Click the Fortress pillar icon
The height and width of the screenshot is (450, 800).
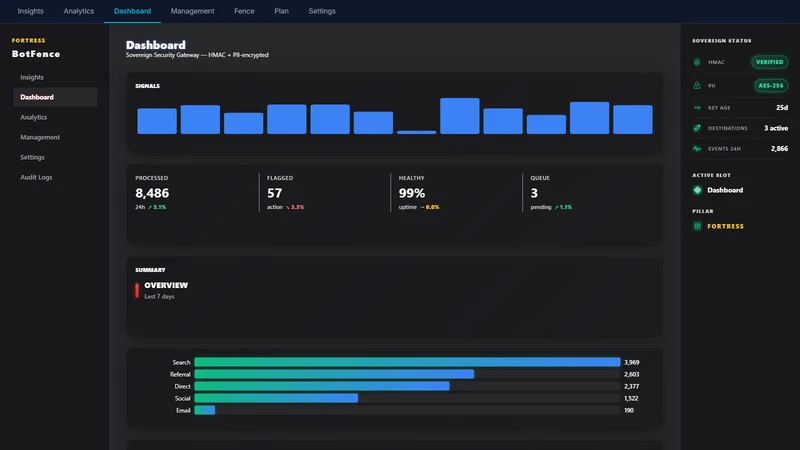point(697,226)
